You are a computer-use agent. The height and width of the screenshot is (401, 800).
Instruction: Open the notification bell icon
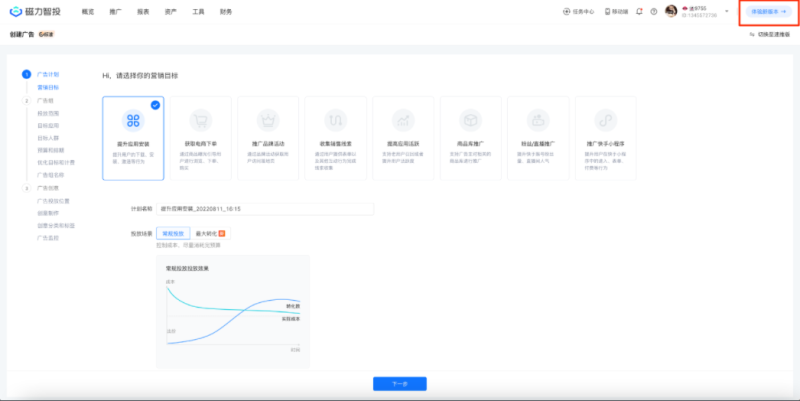[640, 12]
